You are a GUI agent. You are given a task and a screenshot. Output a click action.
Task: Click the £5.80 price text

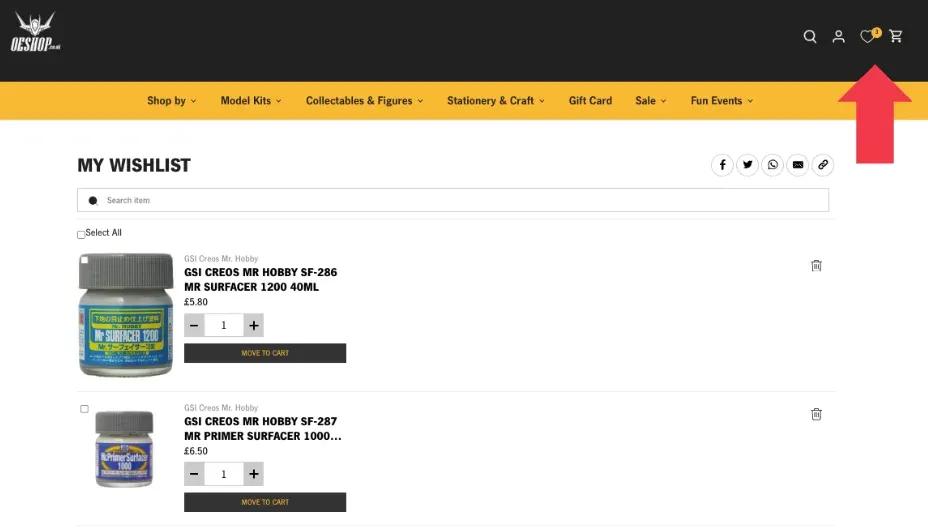pyautogui.click(x=196, y=302)
